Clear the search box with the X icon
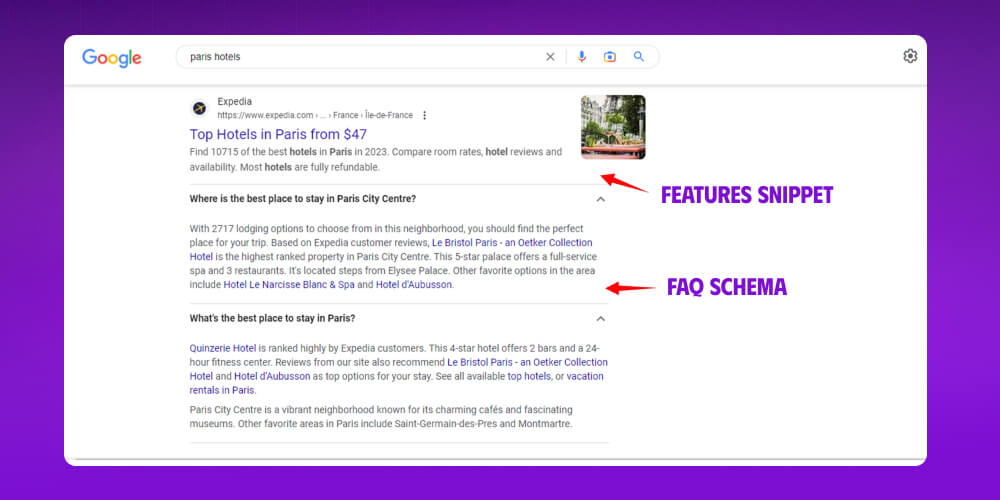This screenshot has width=1000, height=500. coord(550,57)
